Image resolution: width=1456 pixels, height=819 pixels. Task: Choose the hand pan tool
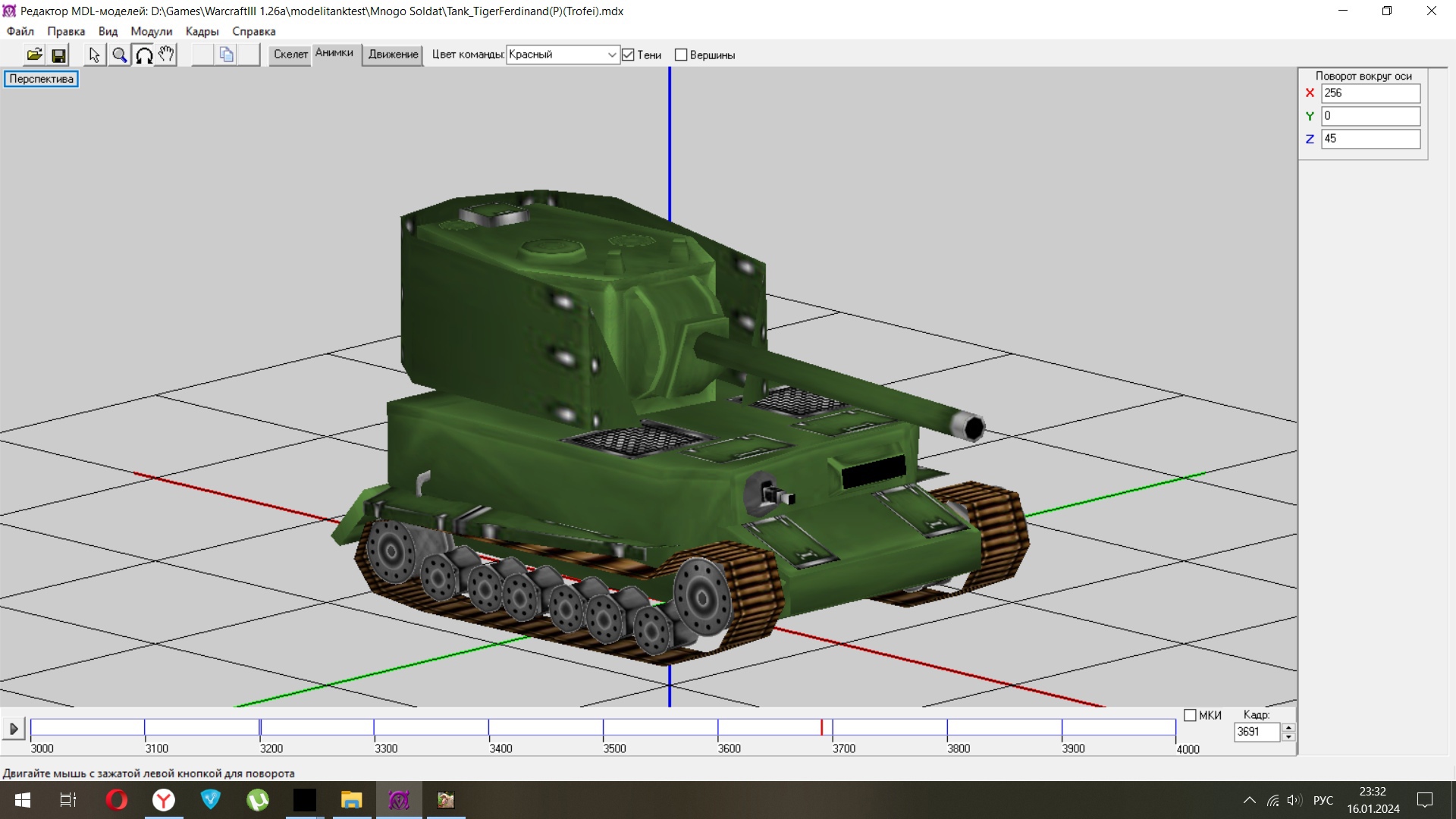pyautogui.click(x=167, y=55)
